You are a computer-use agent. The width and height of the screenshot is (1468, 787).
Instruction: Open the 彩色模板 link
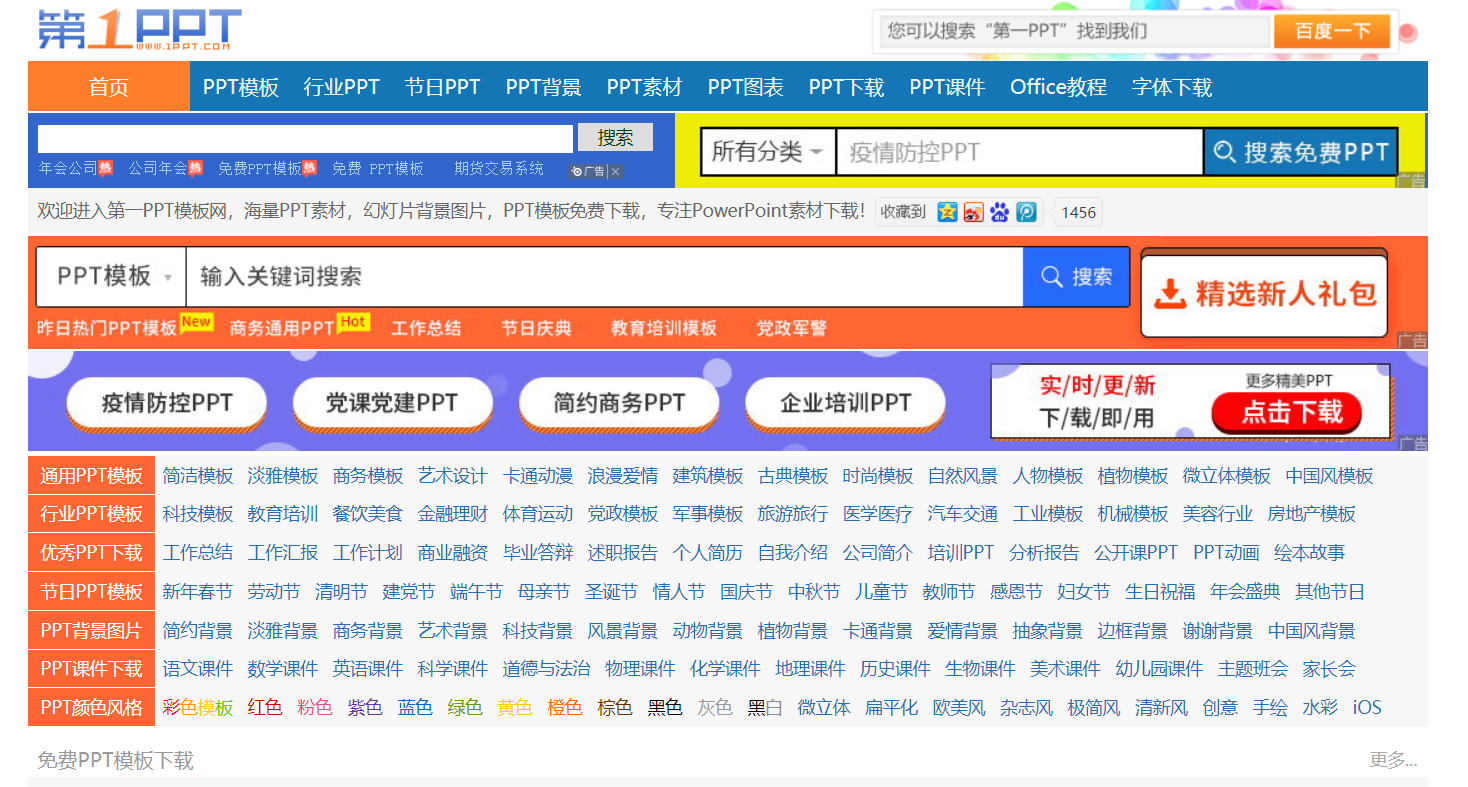tap(198, 708)
